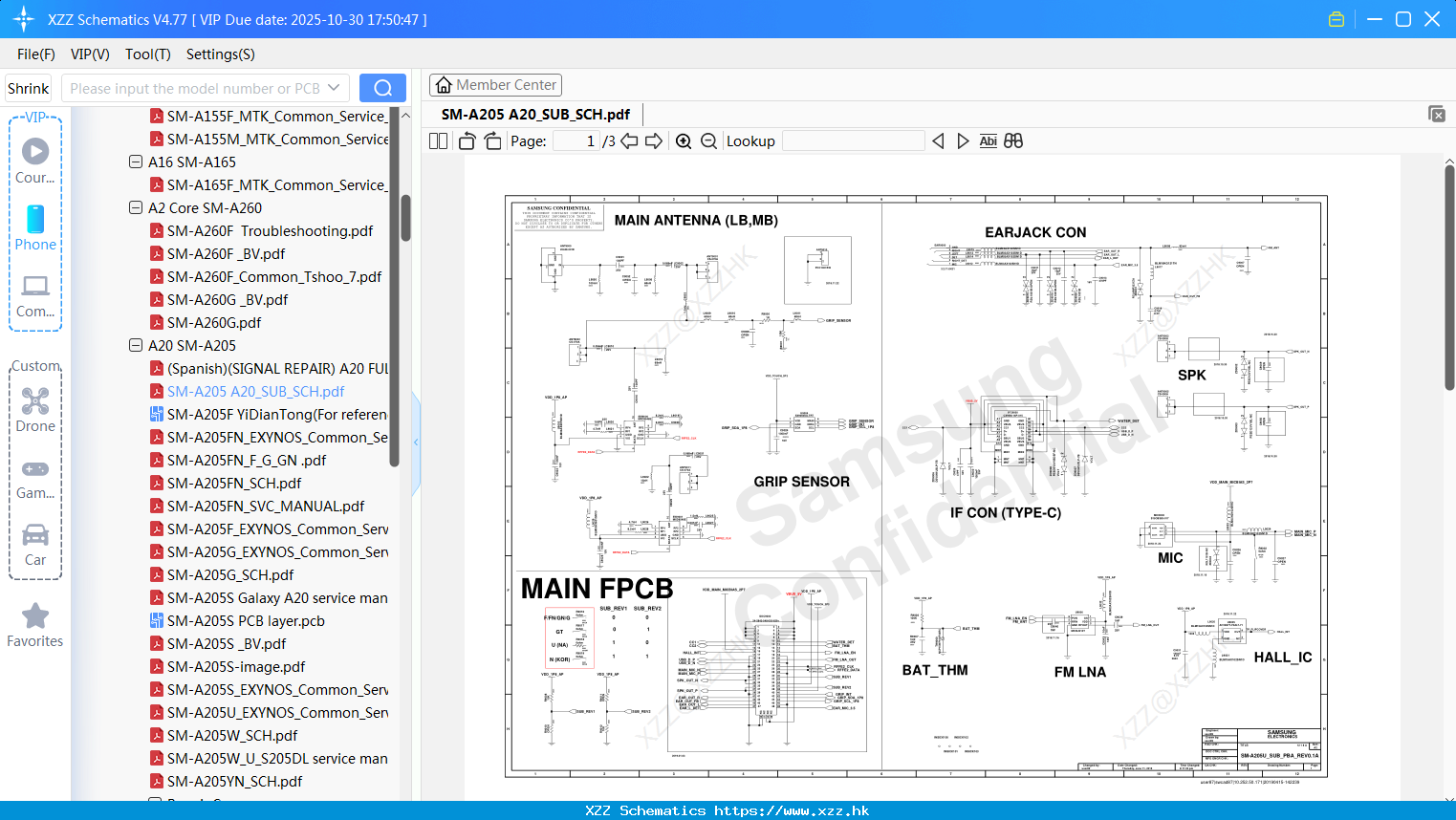Click the Lookup text field

click(853, 141)
